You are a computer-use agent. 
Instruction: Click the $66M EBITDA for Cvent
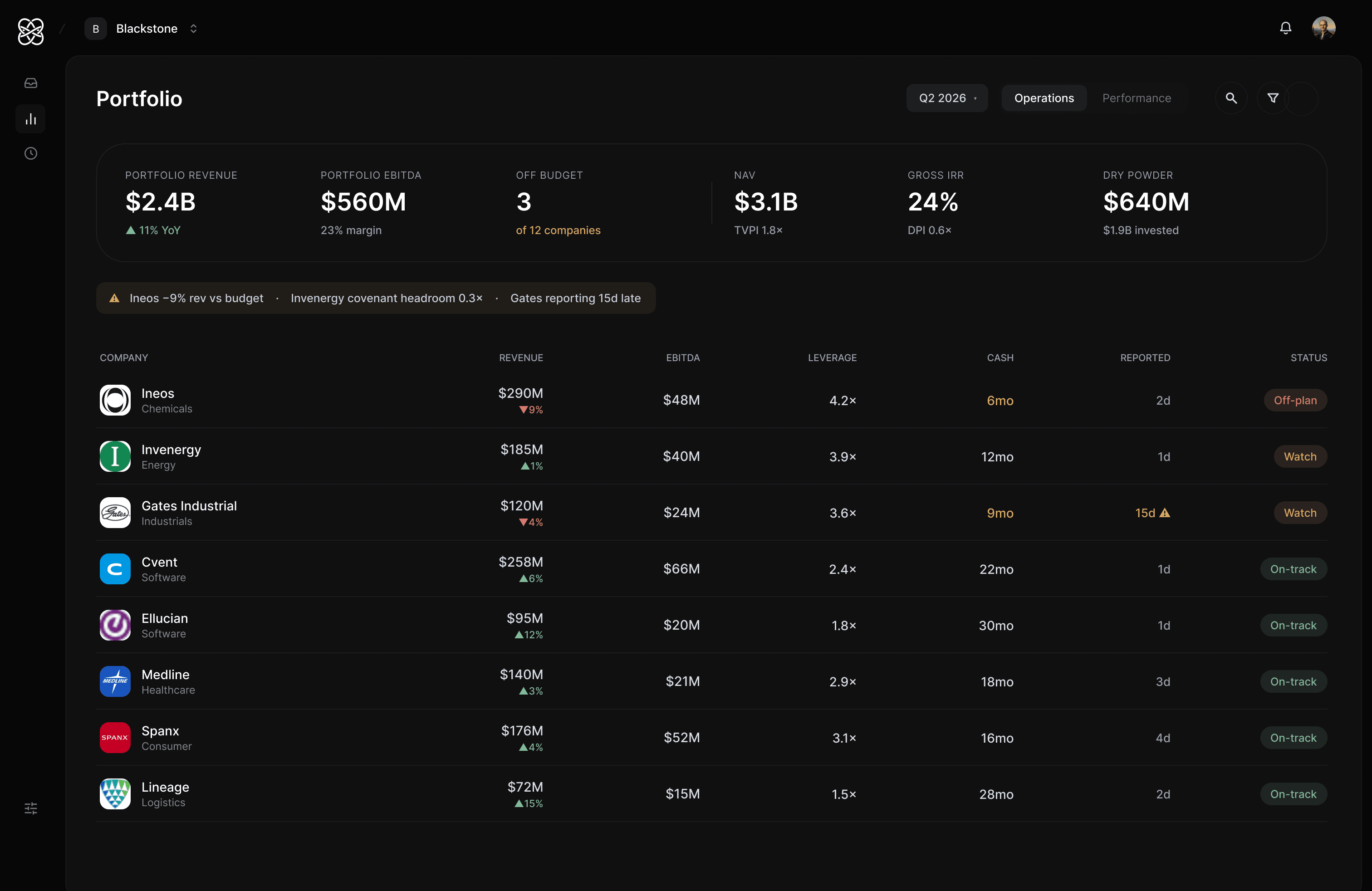pos(681,569)
